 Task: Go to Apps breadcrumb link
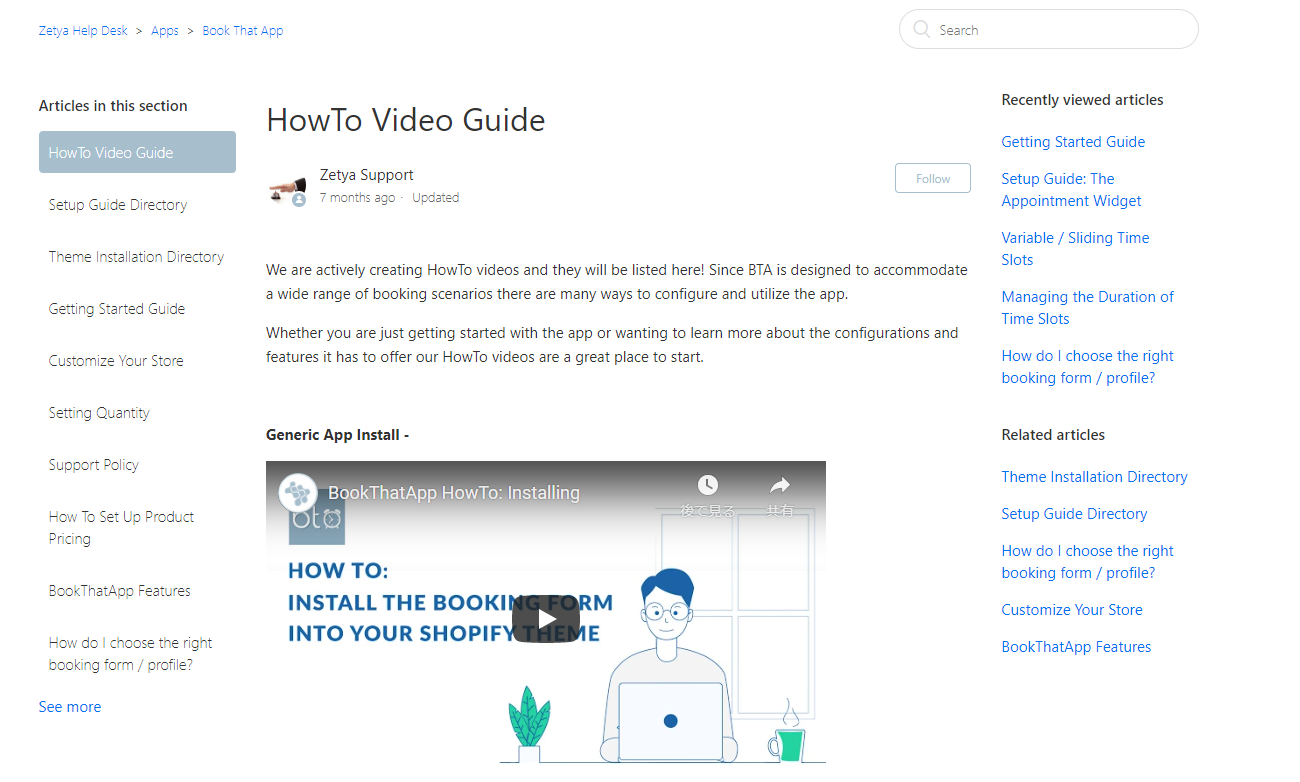click(x=165, y=31)
